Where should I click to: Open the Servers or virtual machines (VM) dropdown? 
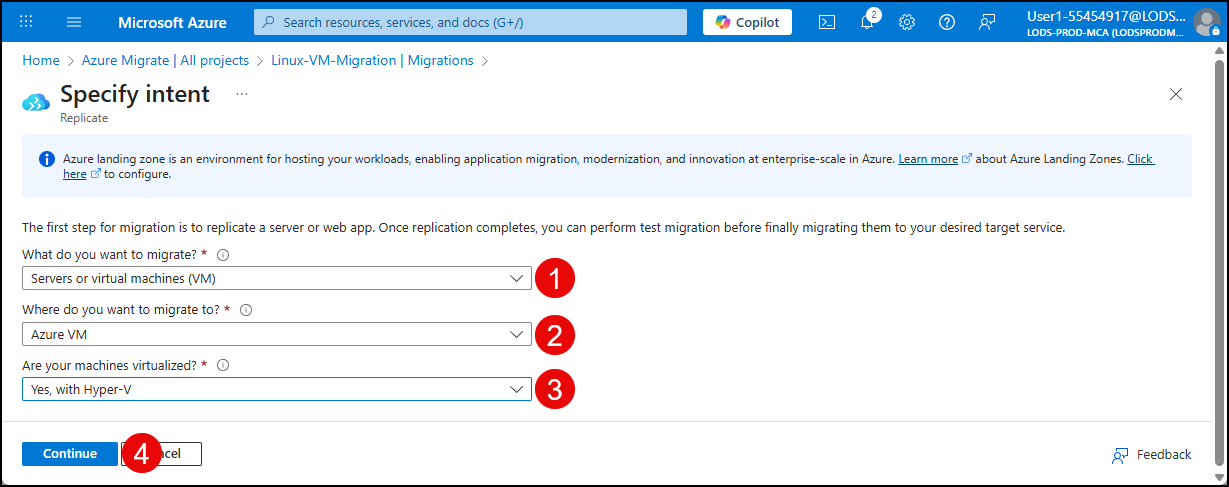coord(277,278)
